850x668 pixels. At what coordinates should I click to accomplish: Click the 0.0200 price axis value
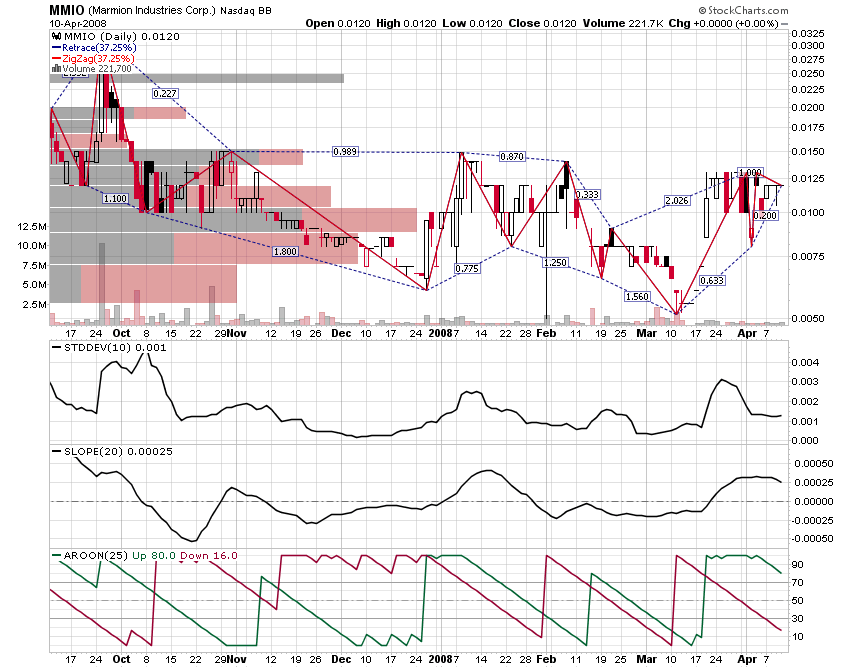(x=808, y=107)
